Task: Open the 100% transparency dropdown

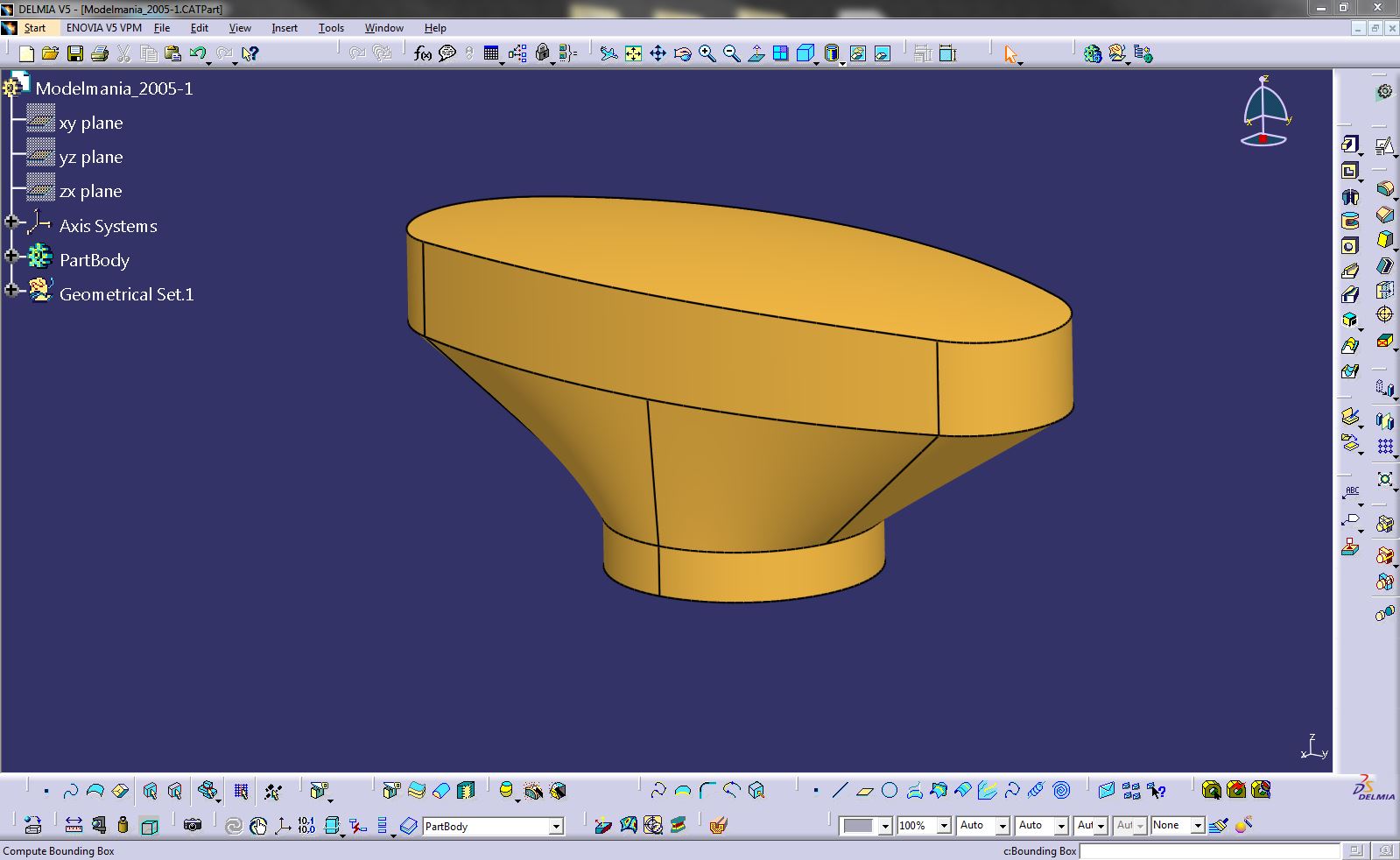Action: (944, 826)
